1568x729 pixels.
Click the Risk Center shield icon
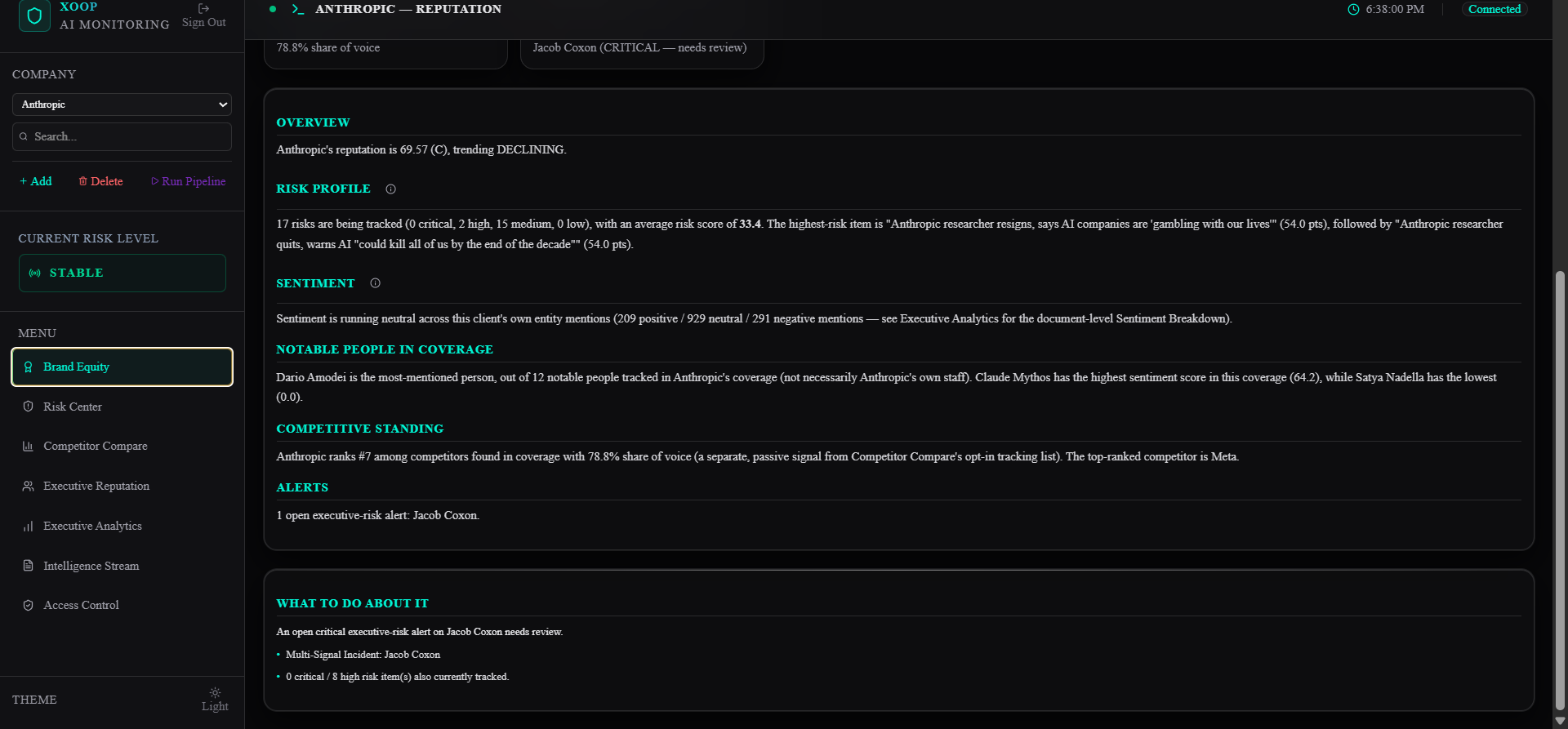click(x=29, y=407)
